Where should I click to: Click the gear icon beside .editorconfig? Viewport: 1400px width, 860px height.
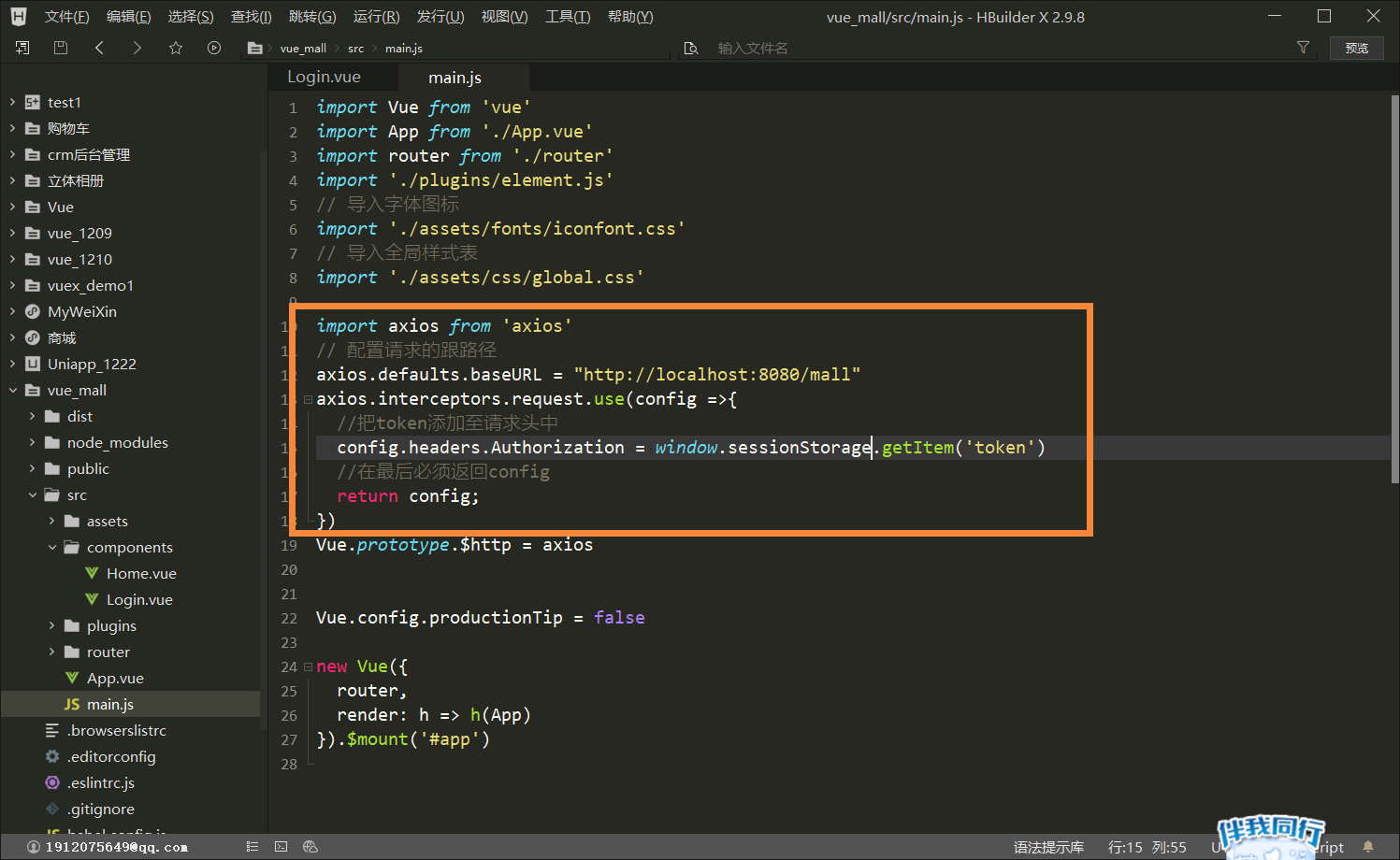pyautogui.click(x=52, y=756)
